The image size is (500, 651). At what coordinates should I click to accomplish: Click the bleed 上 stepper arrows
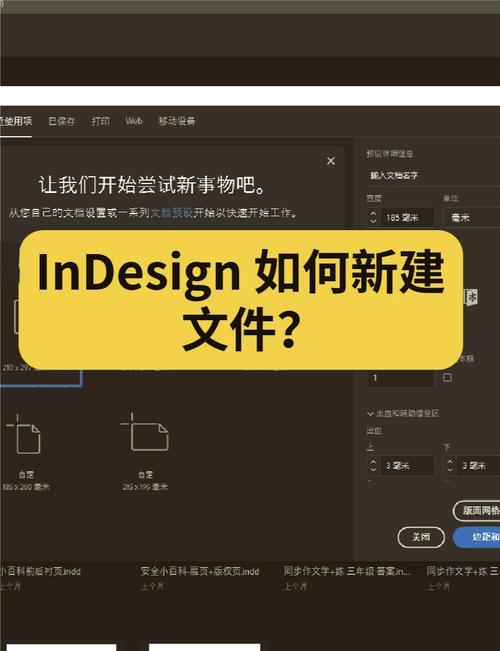pyautogui.click(x=373, y=465)
